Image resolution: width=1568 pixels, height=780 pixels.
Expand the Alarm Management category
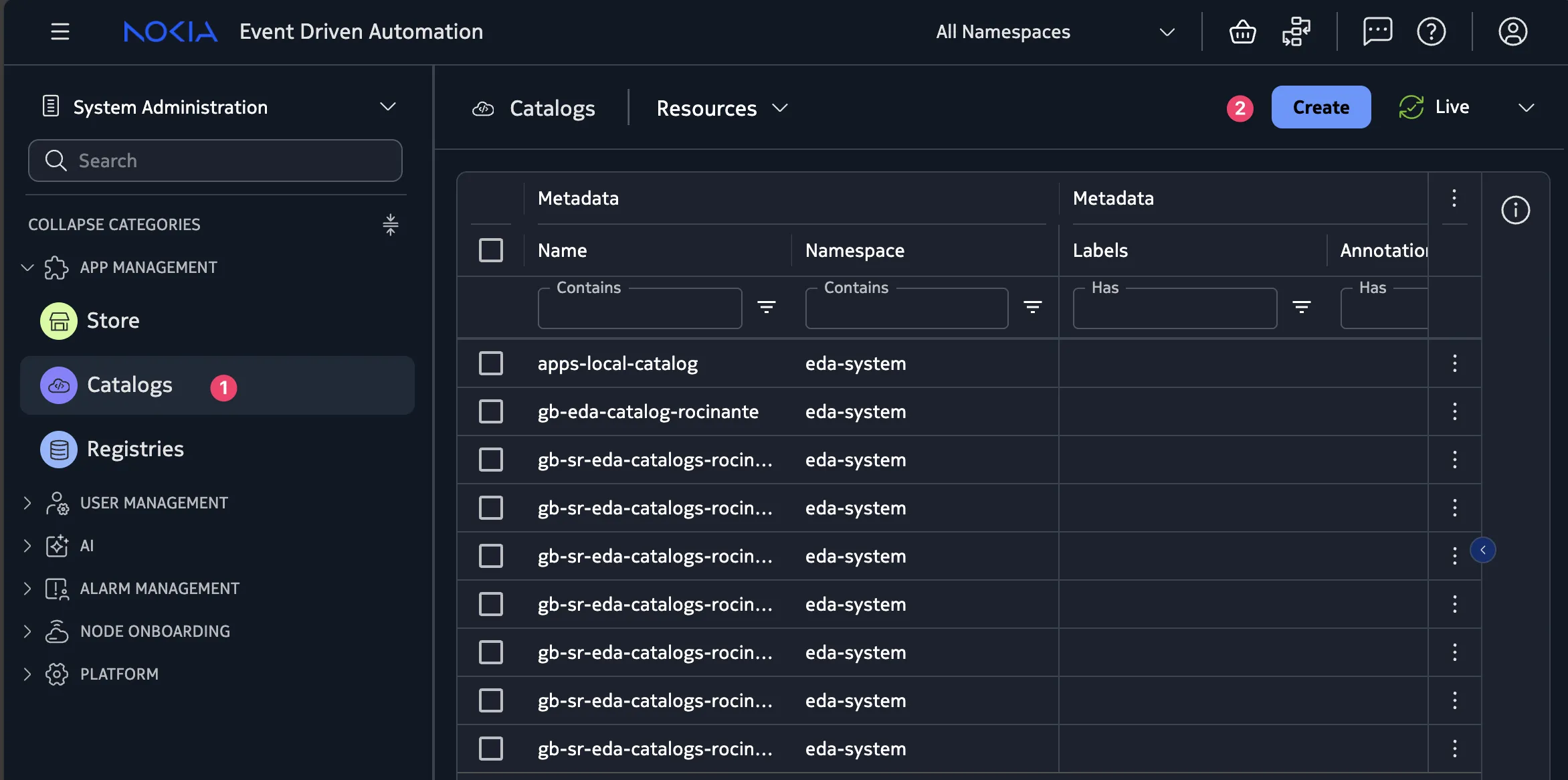(27, 589)
